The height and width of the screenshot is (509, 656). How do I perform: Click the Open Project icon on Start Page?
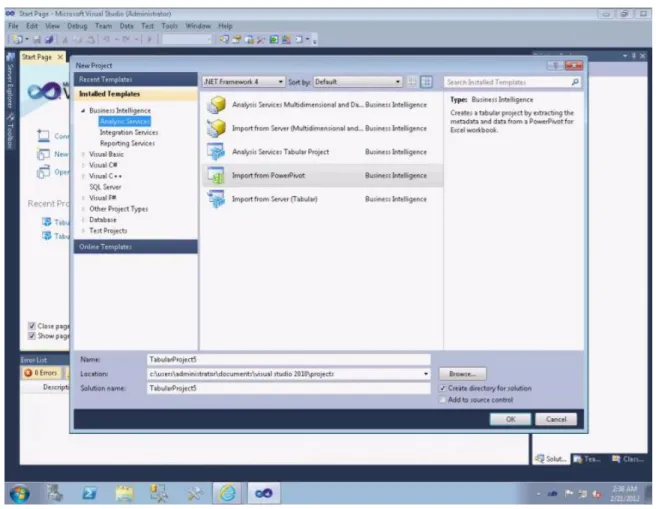[43, 172]
